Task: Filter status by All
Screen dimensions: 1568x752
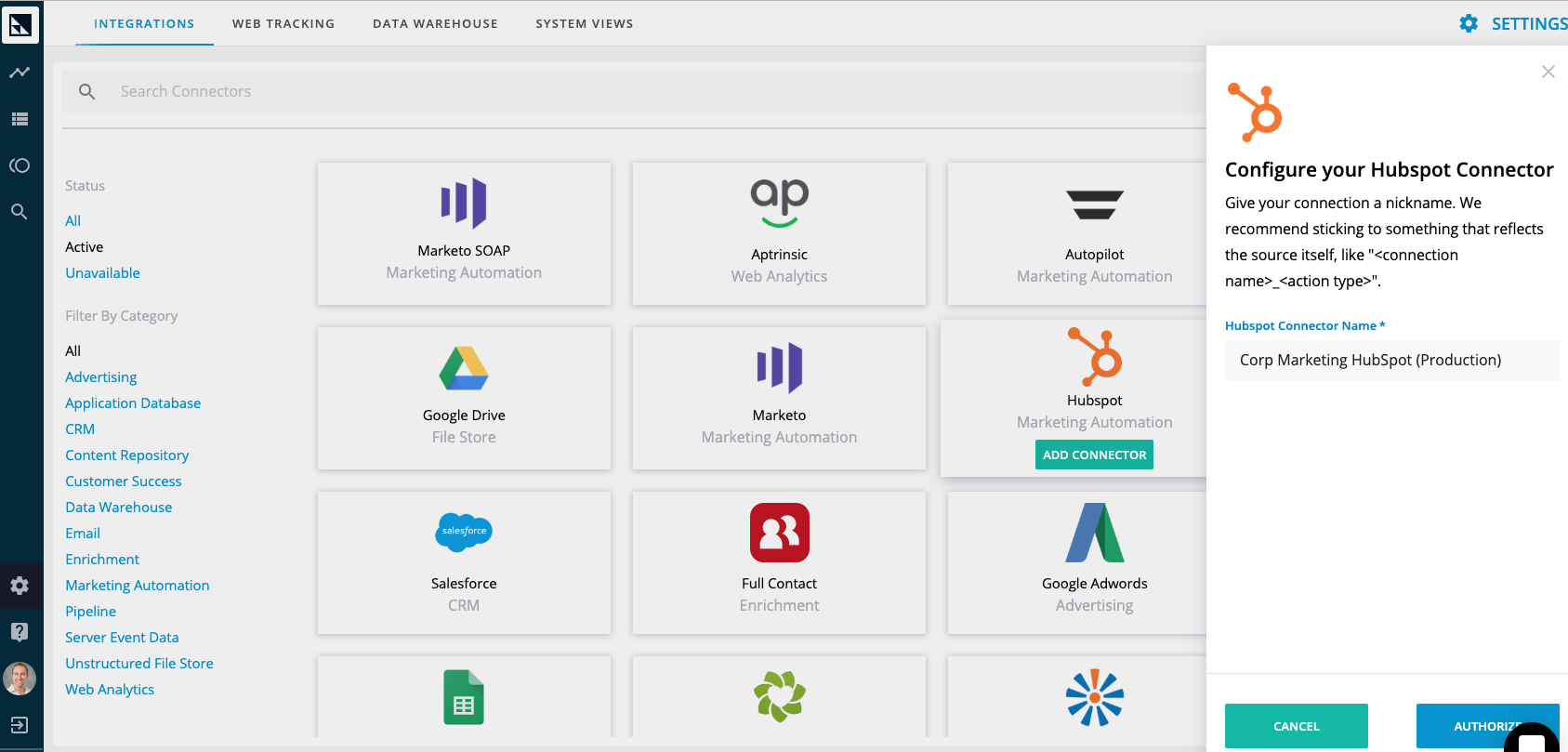Action: click(x=73, y=221)
